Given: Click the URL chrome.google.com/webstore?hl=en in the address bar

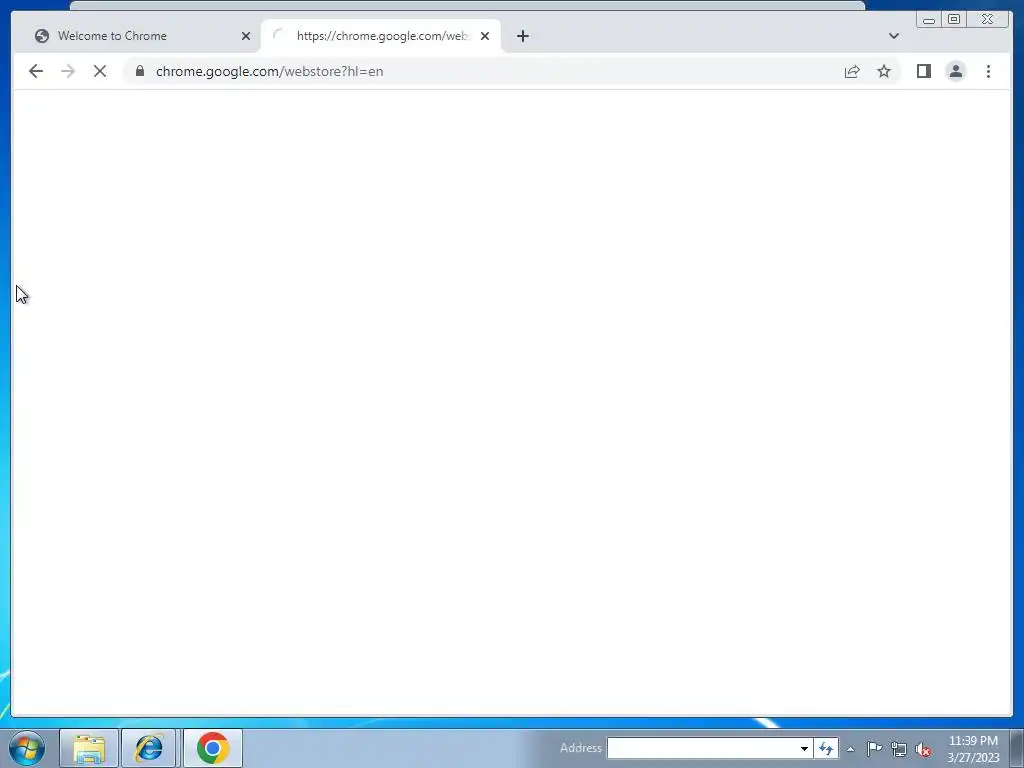Looking at the screenshot, I should coord(269,71).
